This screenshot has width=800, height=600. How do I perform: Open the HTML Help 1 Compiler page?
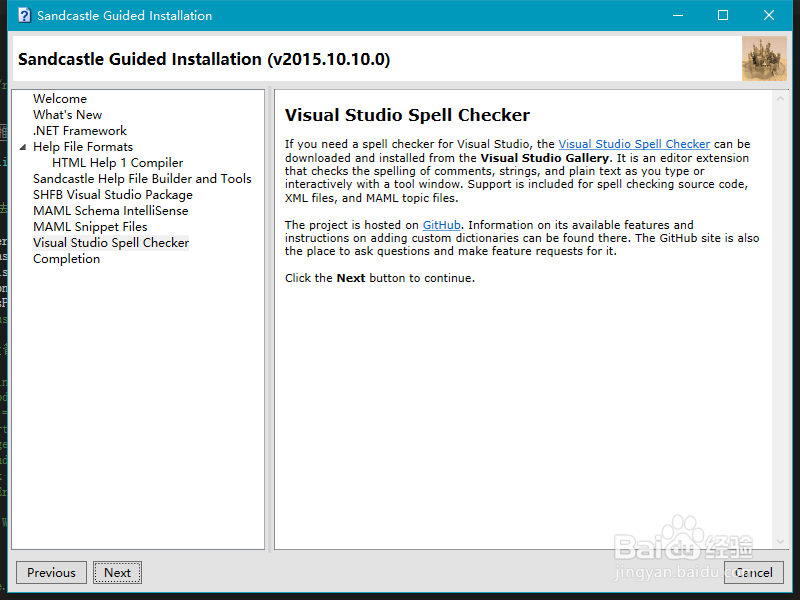[x=117, y=163]
